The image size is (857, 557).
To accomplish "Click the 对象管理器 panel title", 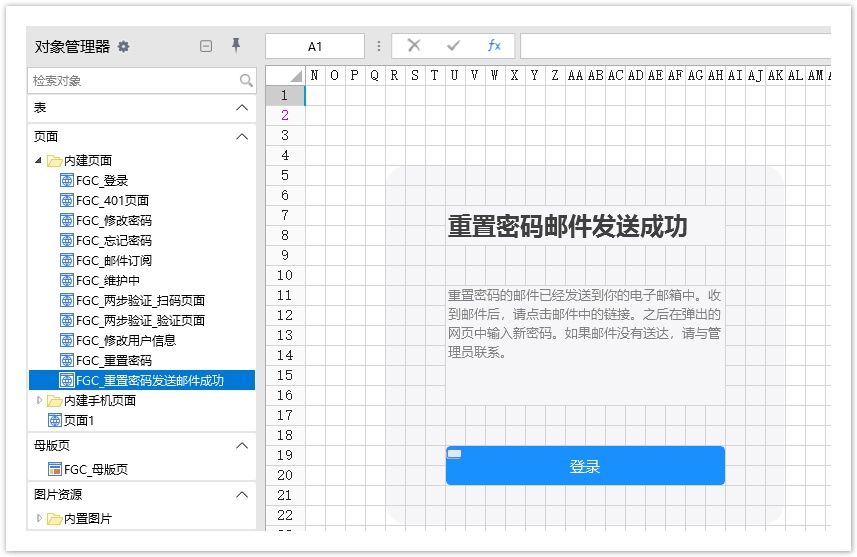I will click(x=72, y=46).
